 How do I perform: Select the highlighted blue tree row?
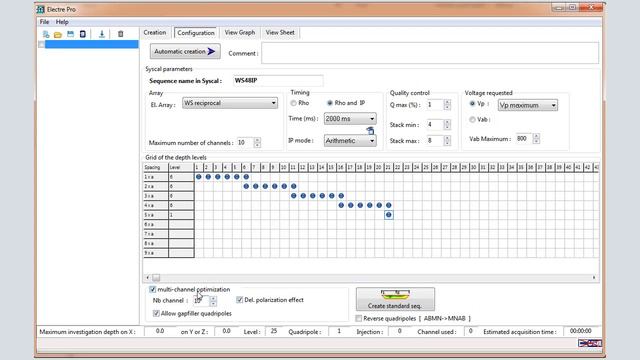91,44
